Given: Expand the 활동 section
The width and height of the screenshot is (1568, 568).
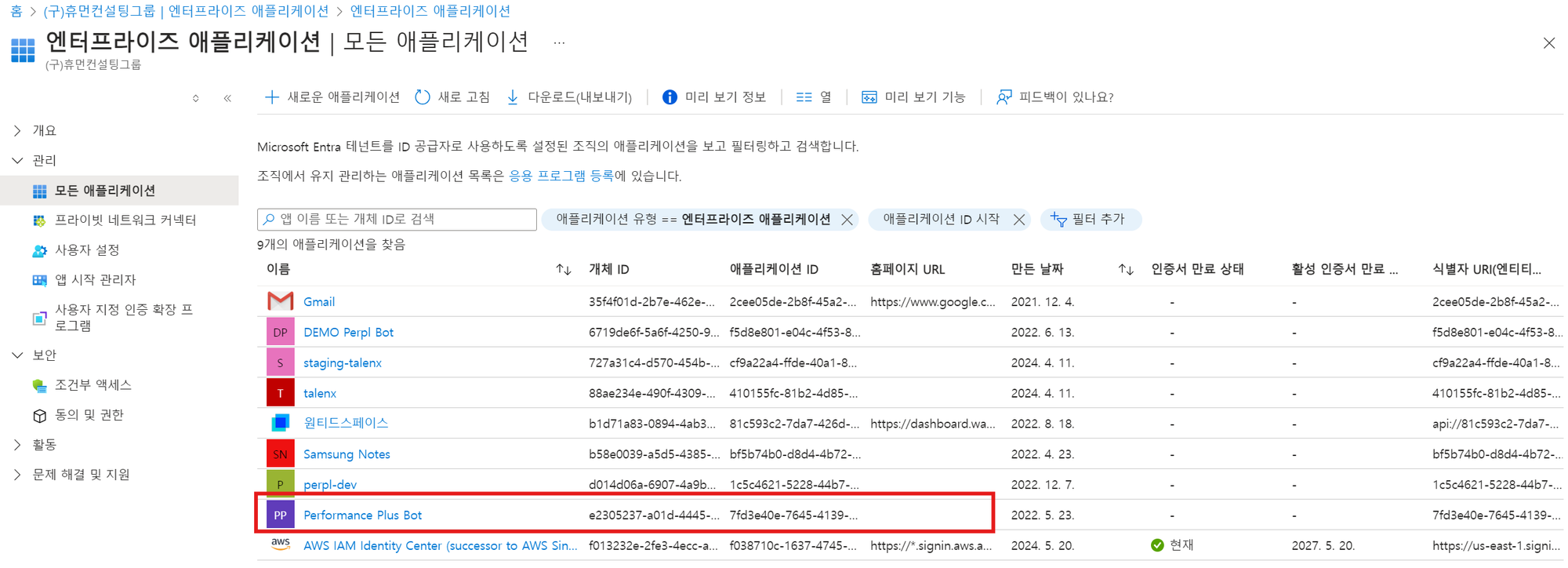Looking at the screenshot, I should 17,445.
